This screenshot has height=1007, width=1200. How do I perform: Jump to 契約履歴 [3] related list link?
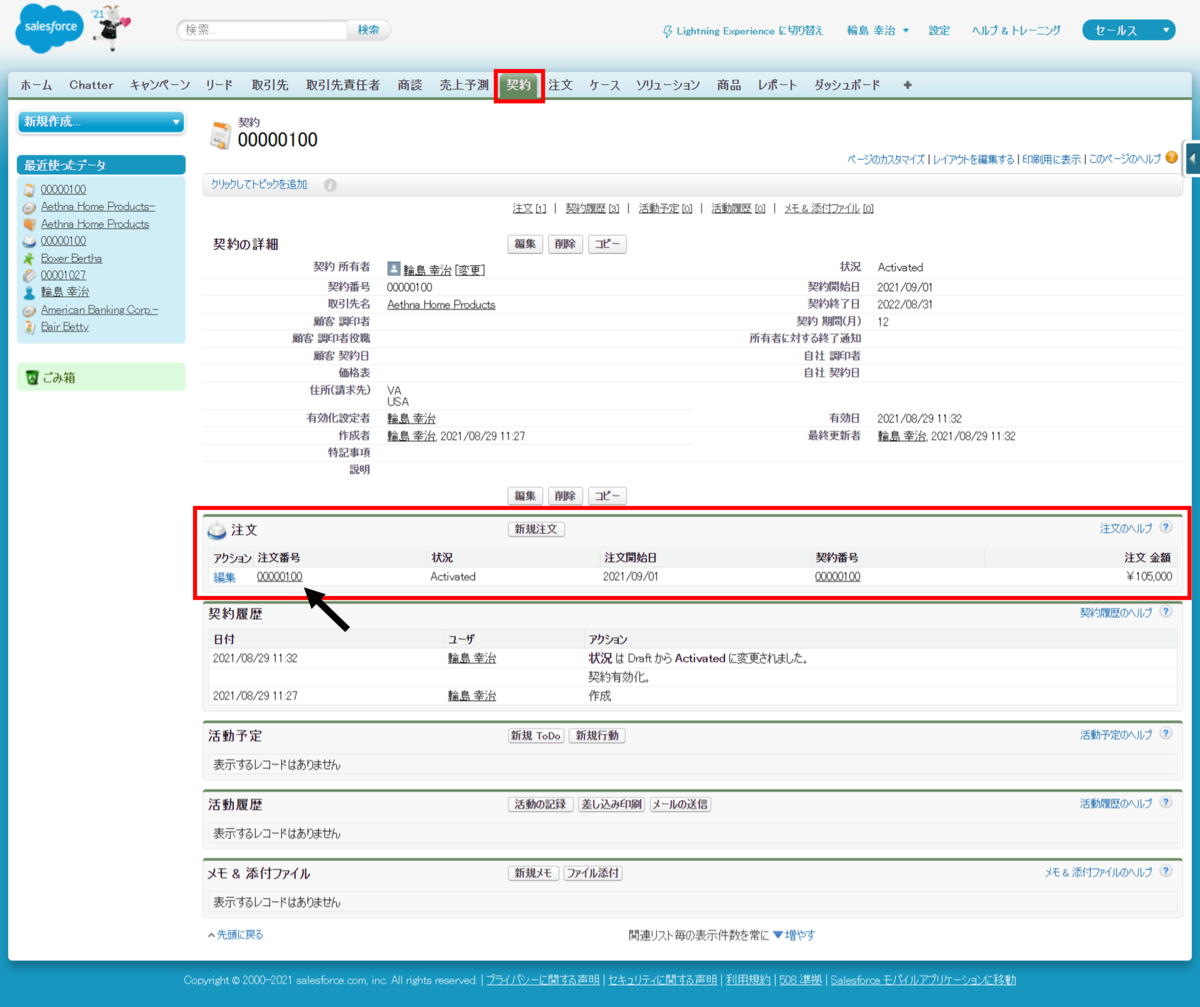[x=592, y=209]
